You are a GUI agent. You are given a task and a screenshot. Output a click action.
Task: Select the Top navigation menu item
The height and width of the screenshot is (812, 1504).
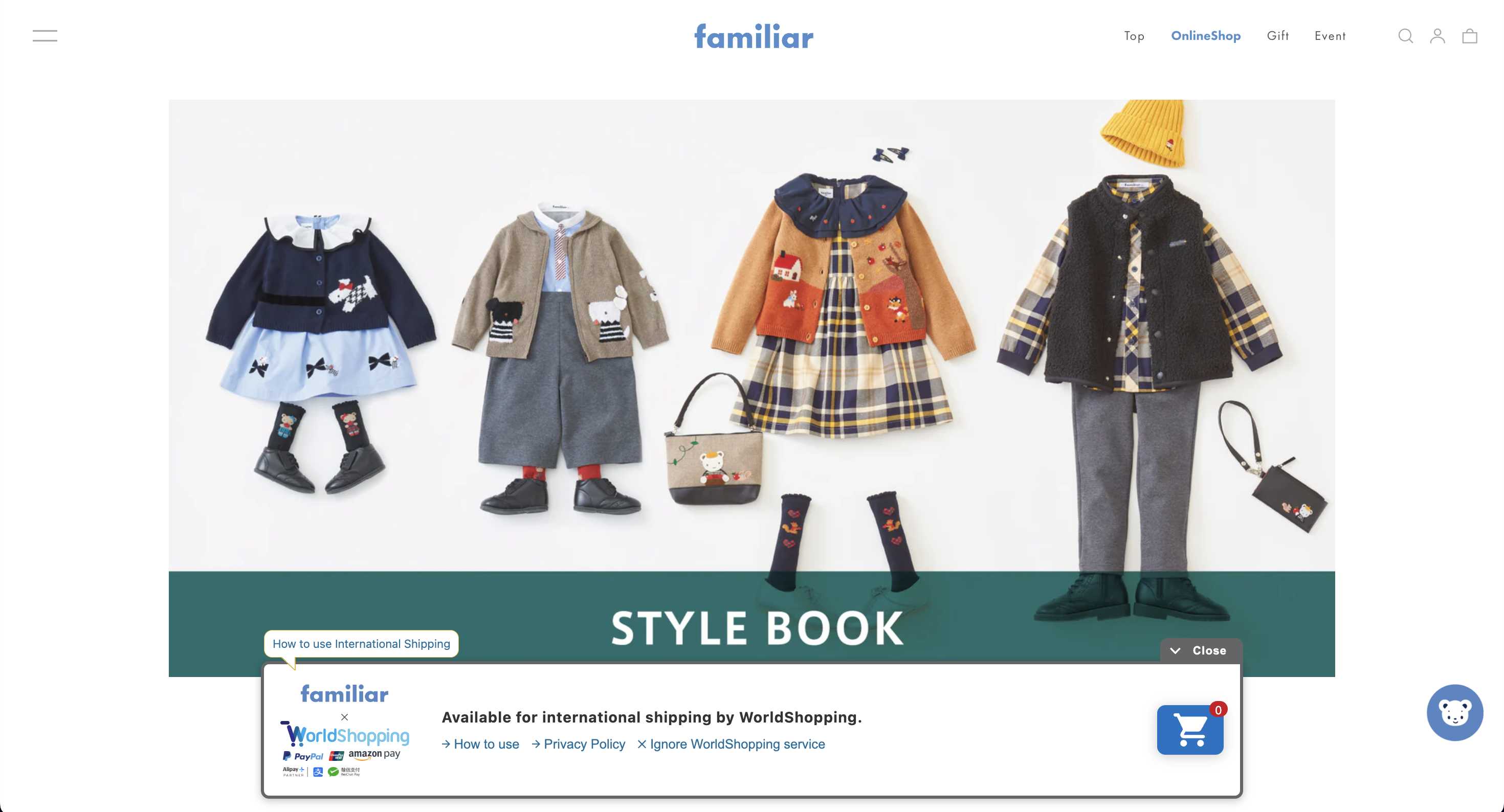pyautogui.click(x=1134, y=36)
